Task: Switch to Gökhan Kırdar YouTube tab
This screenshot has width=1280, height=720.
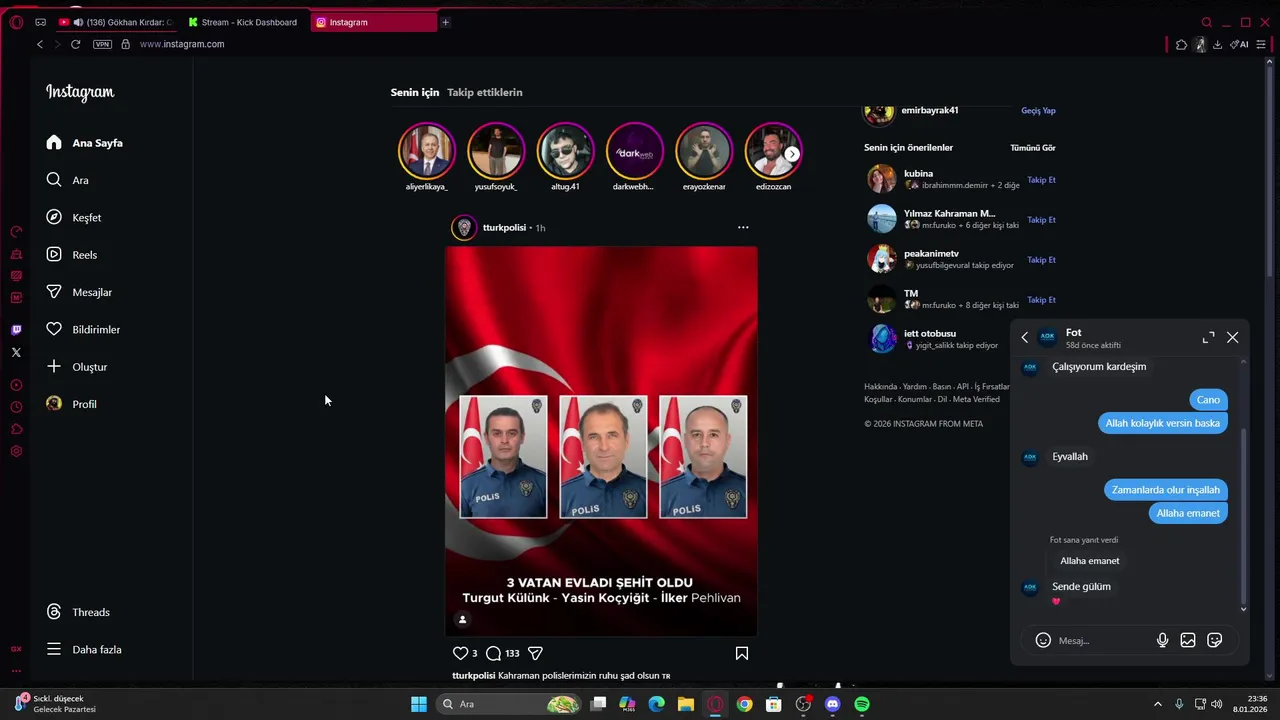Action: tap(116, 22)
